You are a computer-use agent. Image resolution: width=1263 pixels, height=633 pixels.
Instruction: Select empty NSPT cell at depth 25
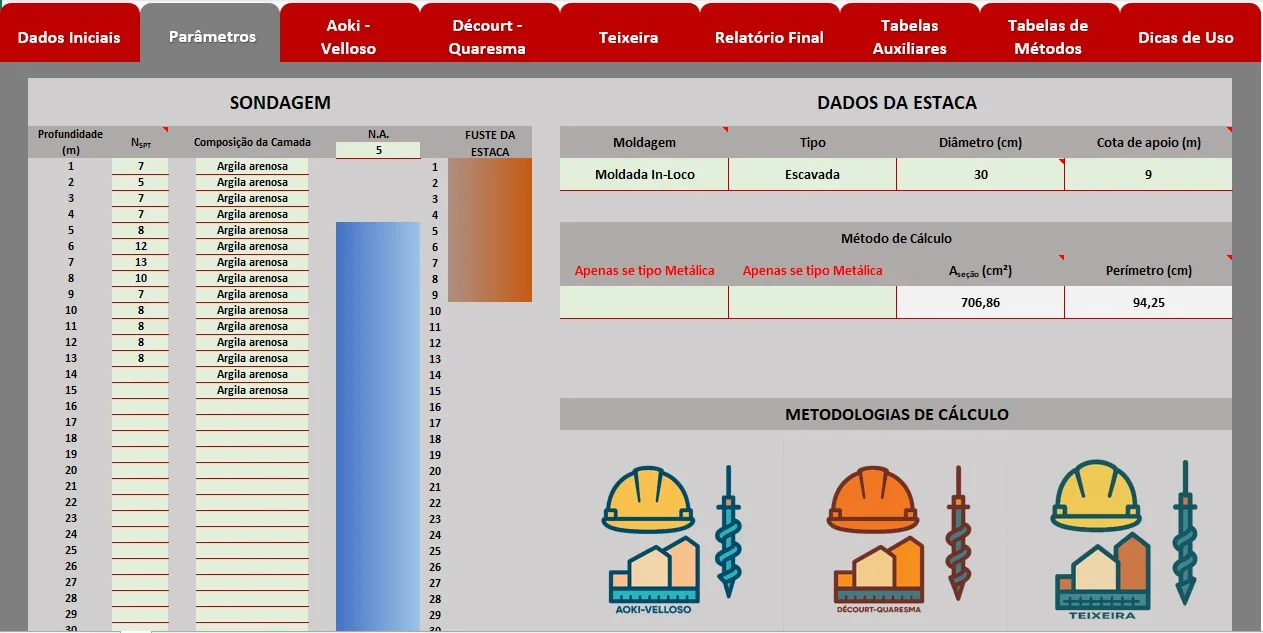point(140,550)
